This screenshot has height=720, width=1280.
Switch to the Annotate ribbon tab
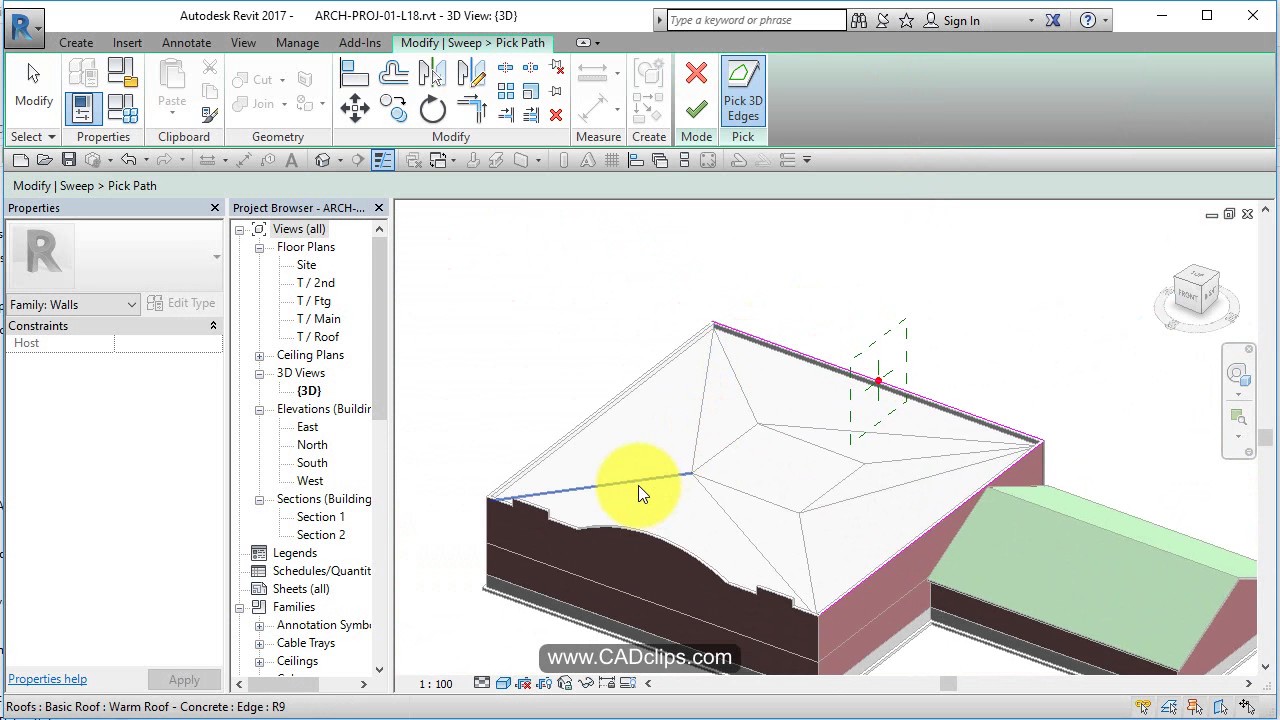(186, 43)
